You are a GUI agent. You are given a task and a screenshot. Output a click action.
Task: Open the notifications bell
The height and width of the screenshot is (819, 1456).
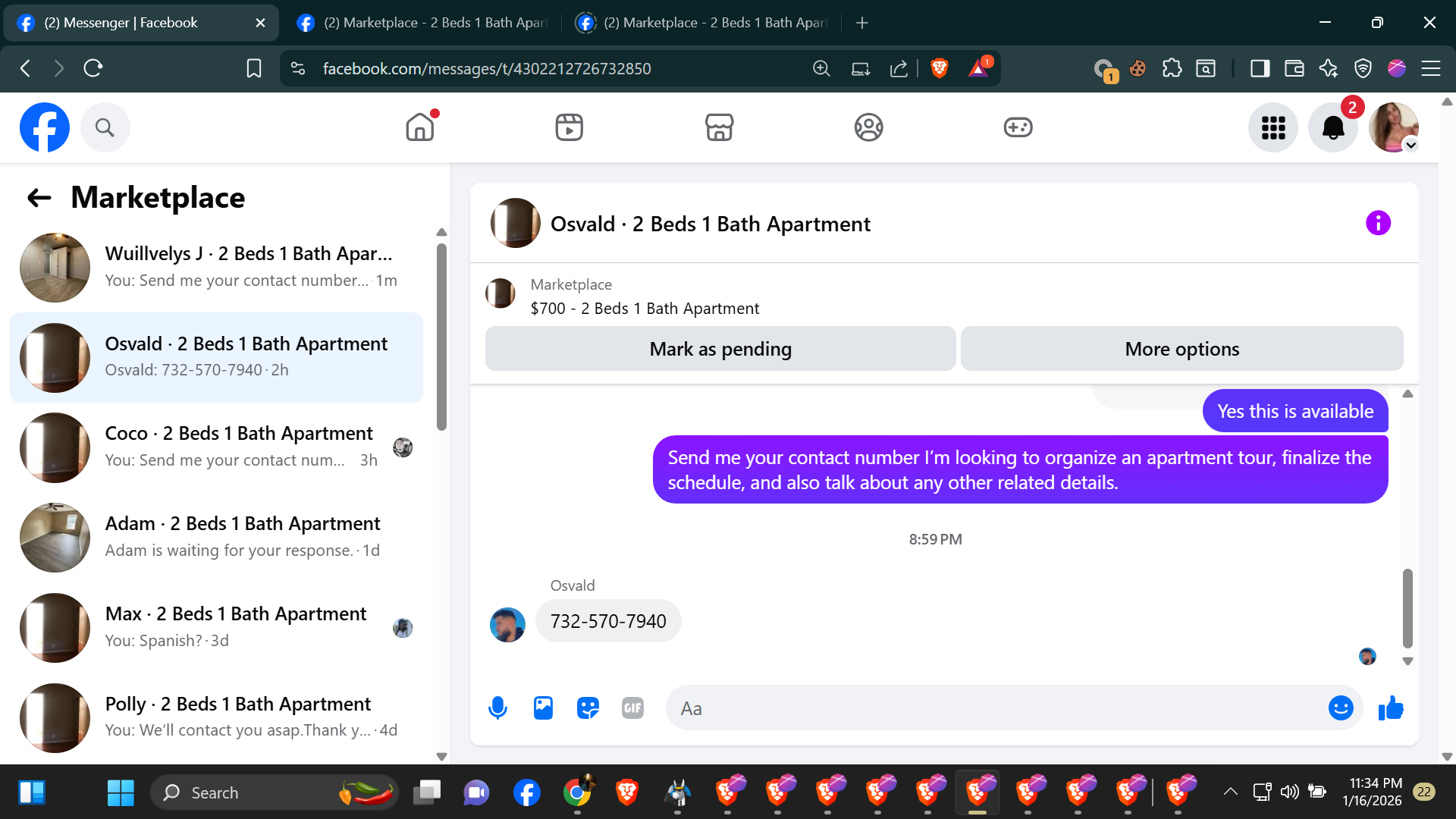1332,127
